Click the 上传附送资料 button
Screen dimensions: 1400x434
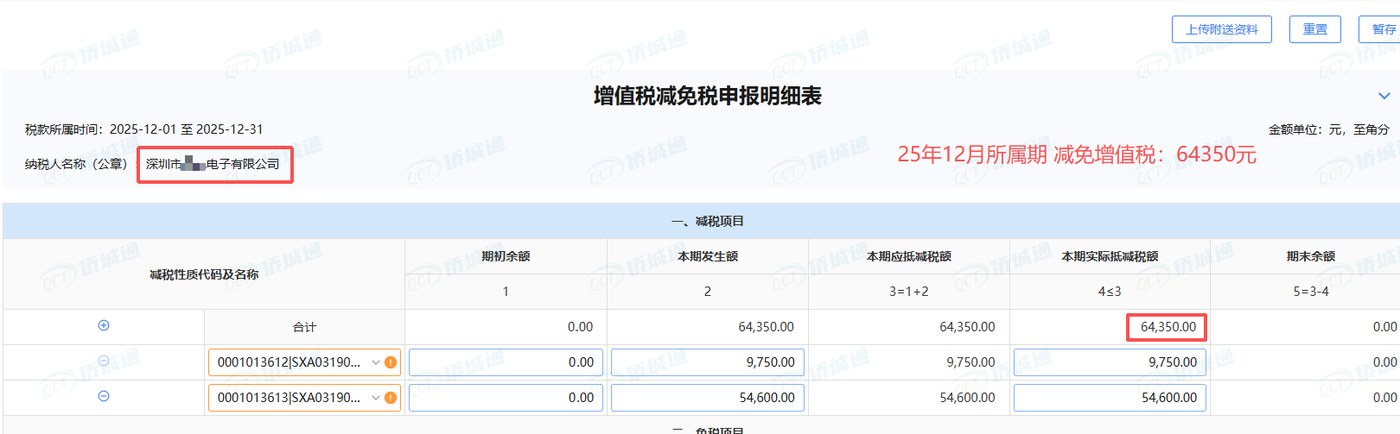1221,29
